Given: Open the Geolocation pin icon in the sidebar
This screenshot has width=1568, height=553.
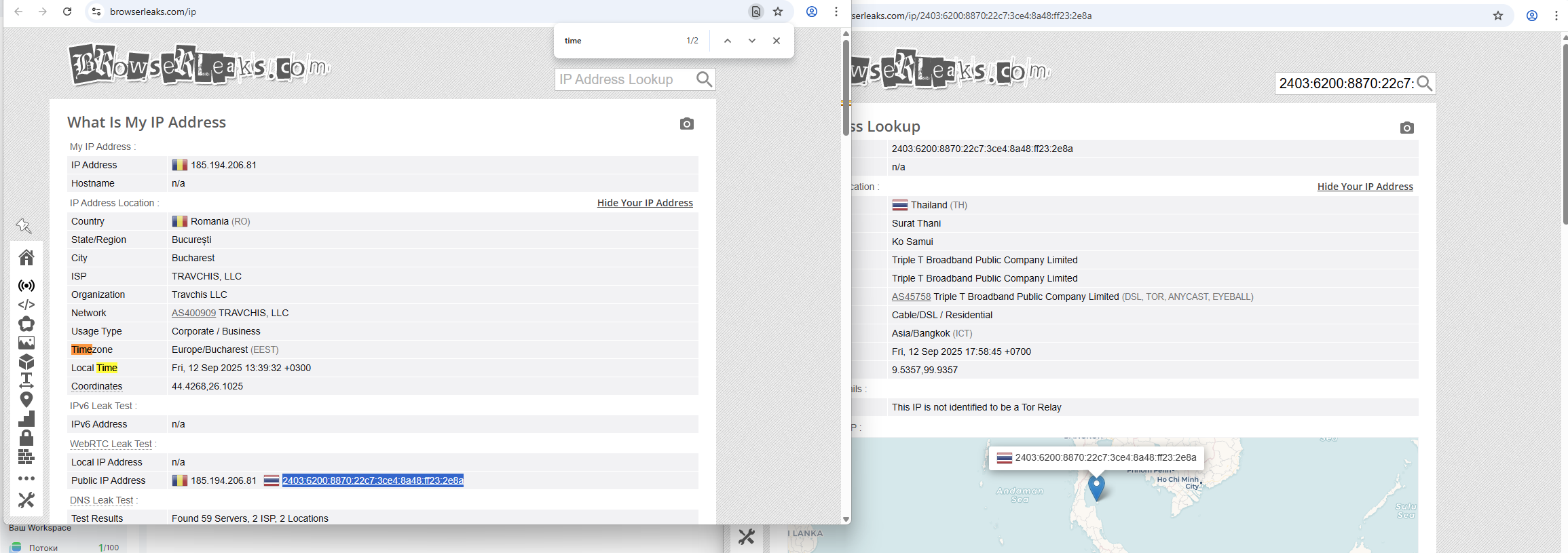Looking at the screenshot, I should click(x=26, y=400).
